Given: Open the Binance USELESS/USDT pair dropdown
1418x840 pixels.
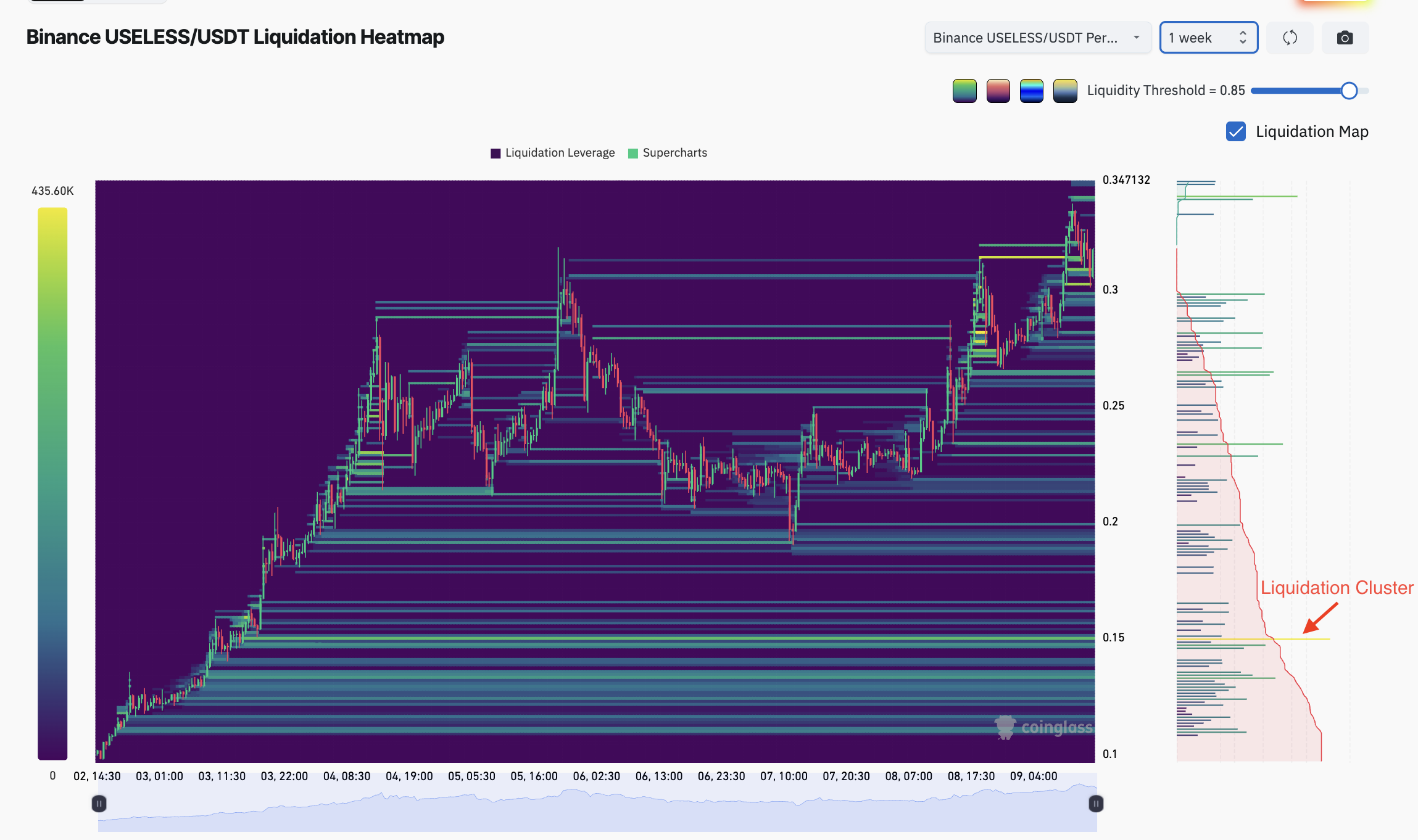Looking at the screenshot, I should click(x=1038, y=38).
